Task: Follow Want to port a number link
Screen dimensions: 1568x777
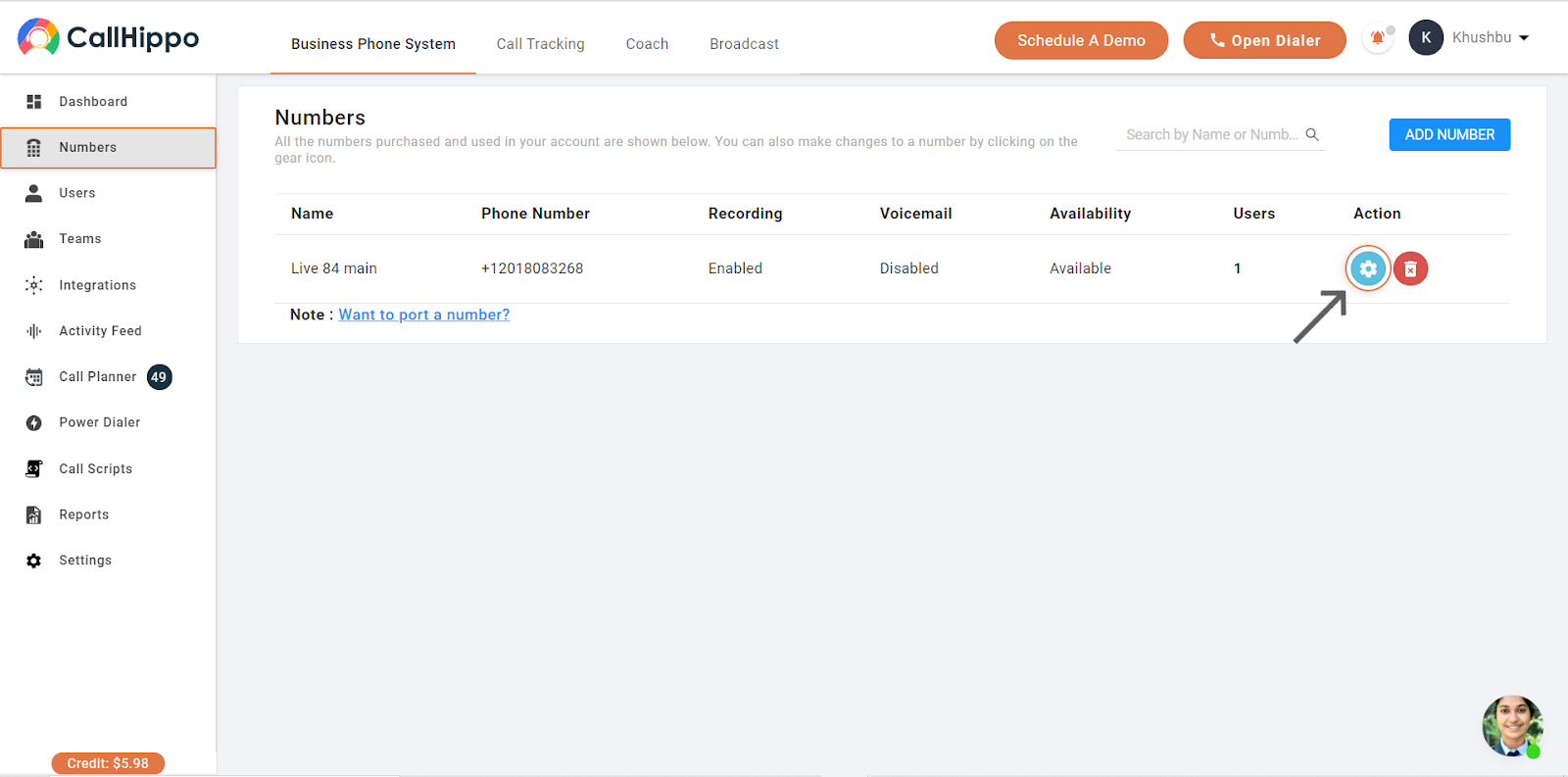Action: coord(424,315)
